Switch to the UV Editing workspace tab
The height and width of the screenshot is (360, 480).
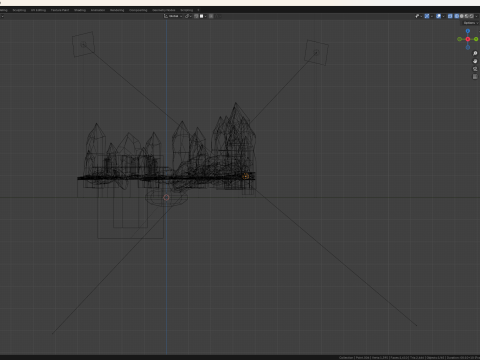pos(38,10)
